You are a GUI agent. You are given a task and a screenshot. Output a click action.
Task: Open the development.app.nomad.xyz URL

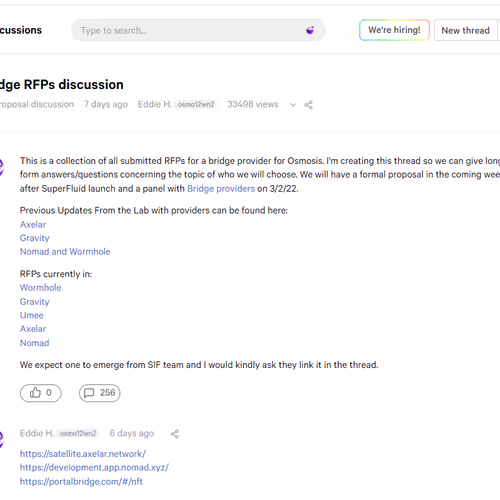[94, 467]
